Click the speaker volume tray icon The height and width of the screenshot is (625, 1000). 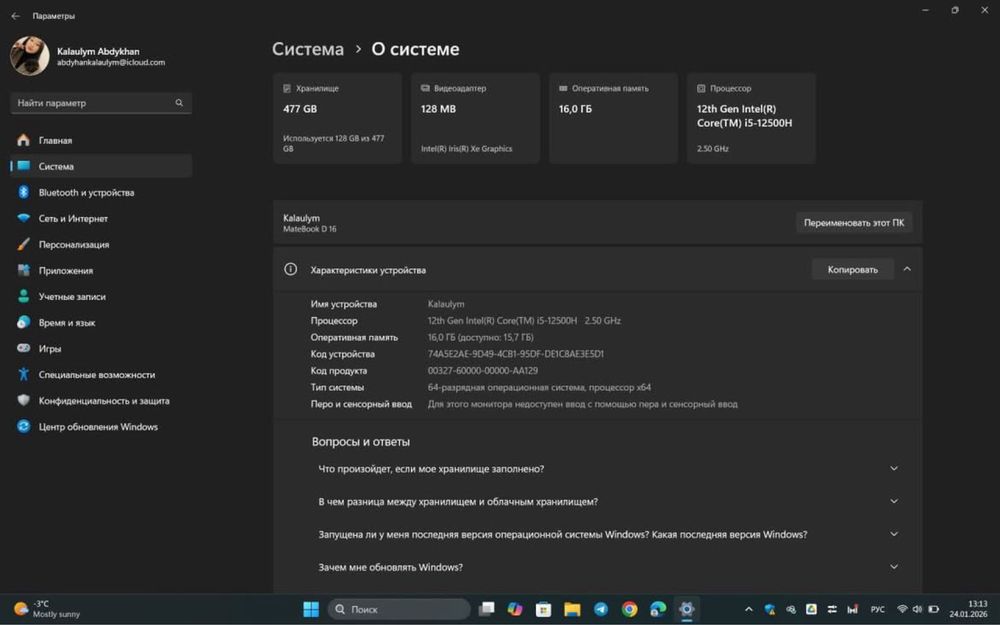917,610
